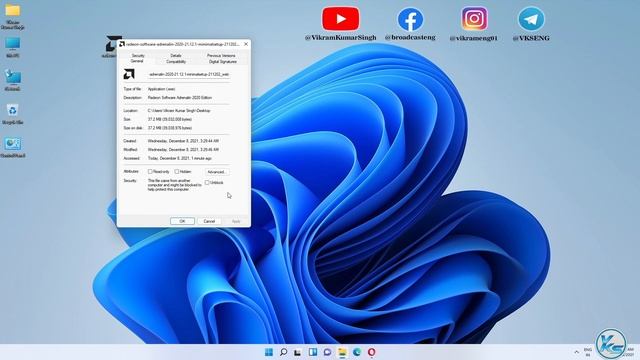Open taskbar Search magnifier
The width and height of the screenshot is (640, 360).
click(x=283, y=352)
